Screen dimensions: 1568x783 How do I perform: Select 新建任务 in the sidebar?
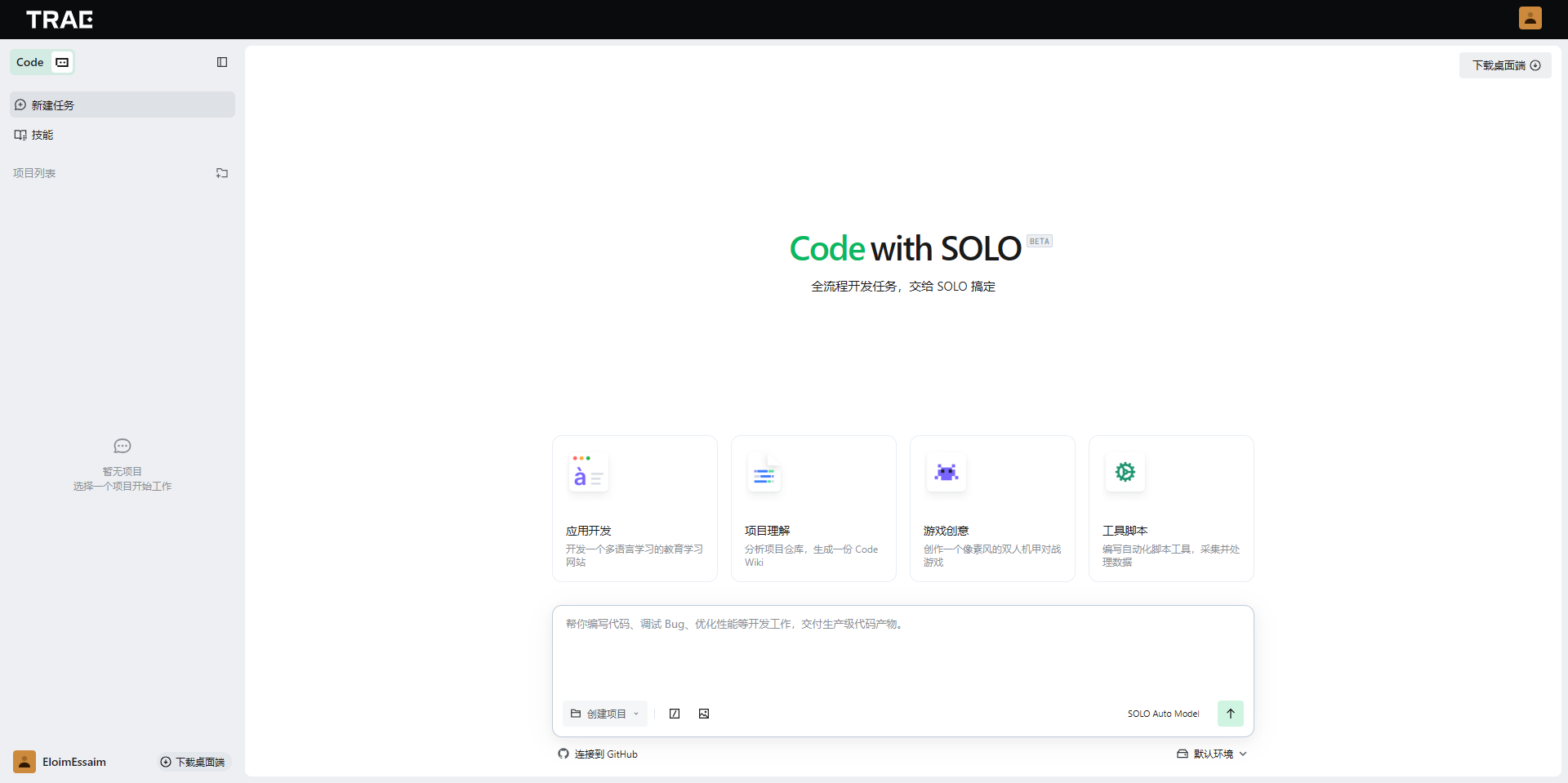[x=122, y=105]
